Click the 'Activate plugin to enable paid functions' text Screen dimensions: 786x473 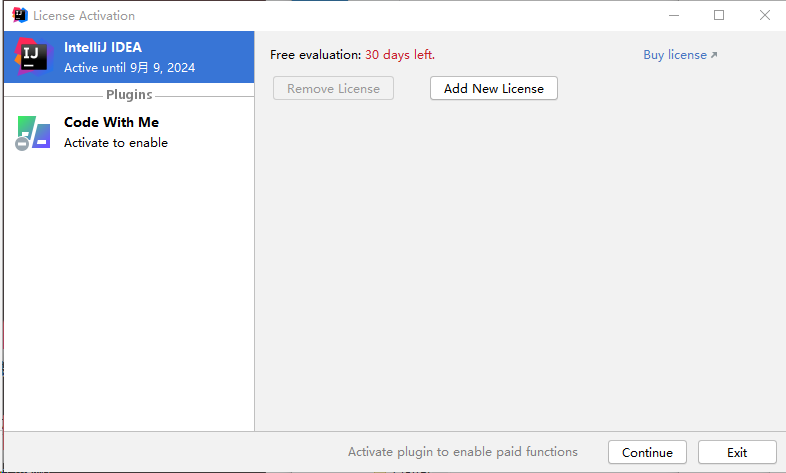(x=463, y=452)
